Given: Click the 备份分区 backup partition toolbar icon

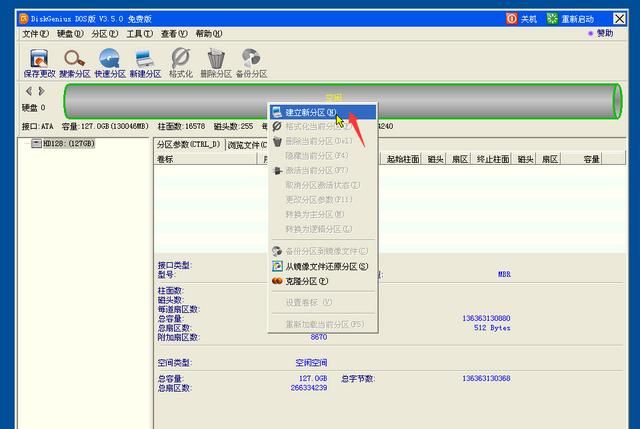Looking at the screenshot, I should pos(251,63).
